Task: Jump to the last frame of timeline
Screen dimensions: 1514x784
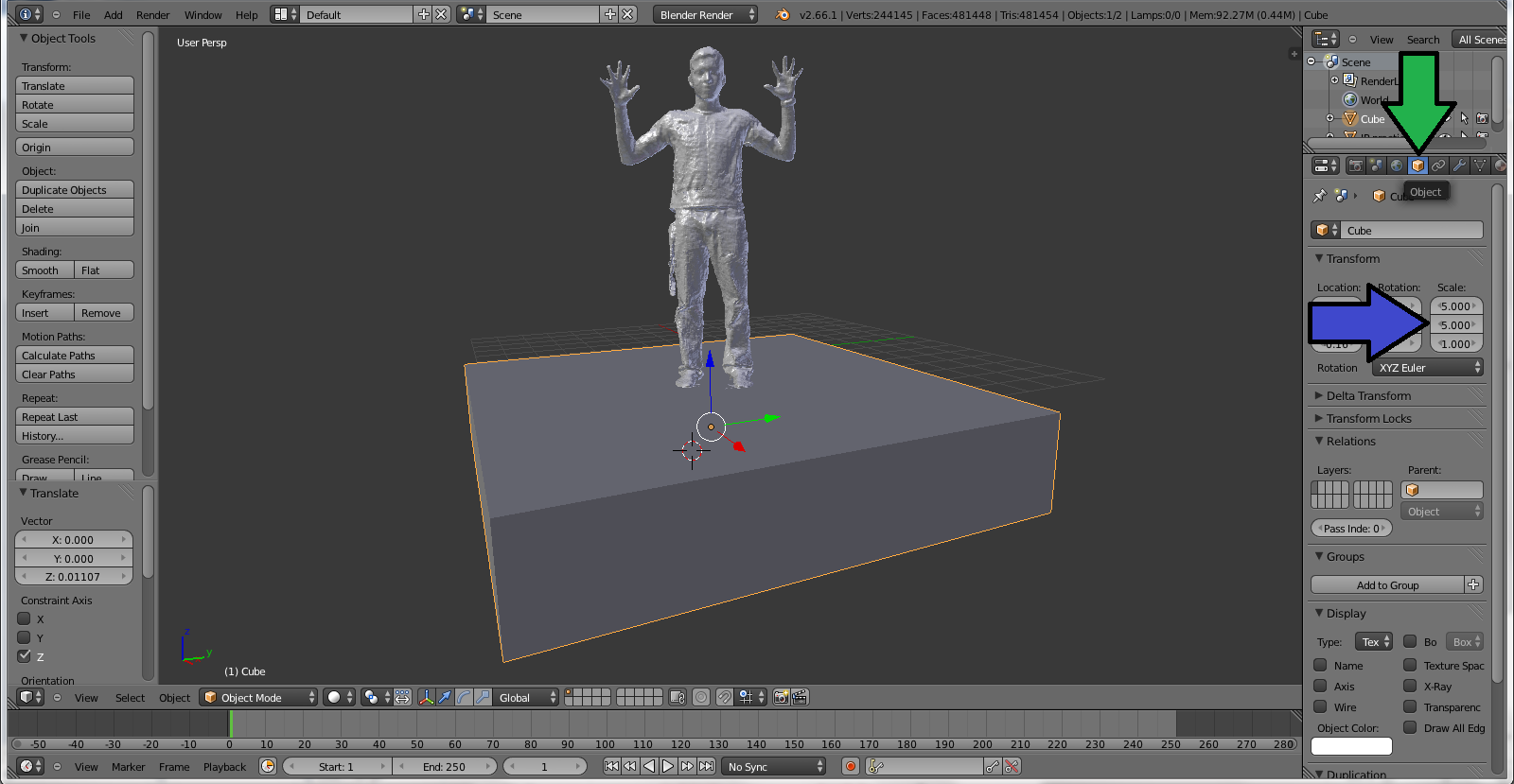Action: (x=706, y=766)
